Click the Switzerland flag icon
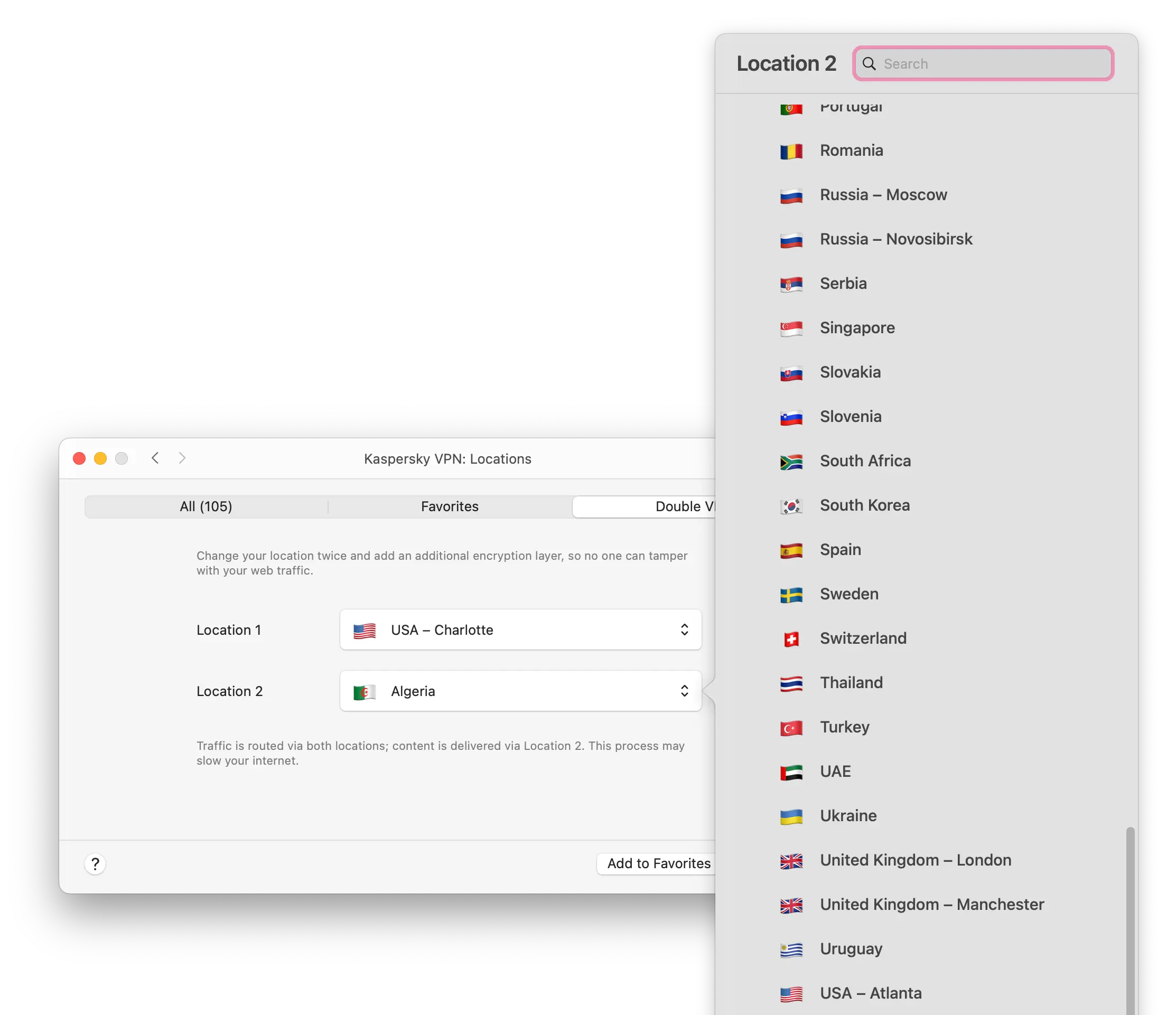Image resolution: width=1176 pixels, height=1015 pixels. pyautogui.click(x=791, y=638)
